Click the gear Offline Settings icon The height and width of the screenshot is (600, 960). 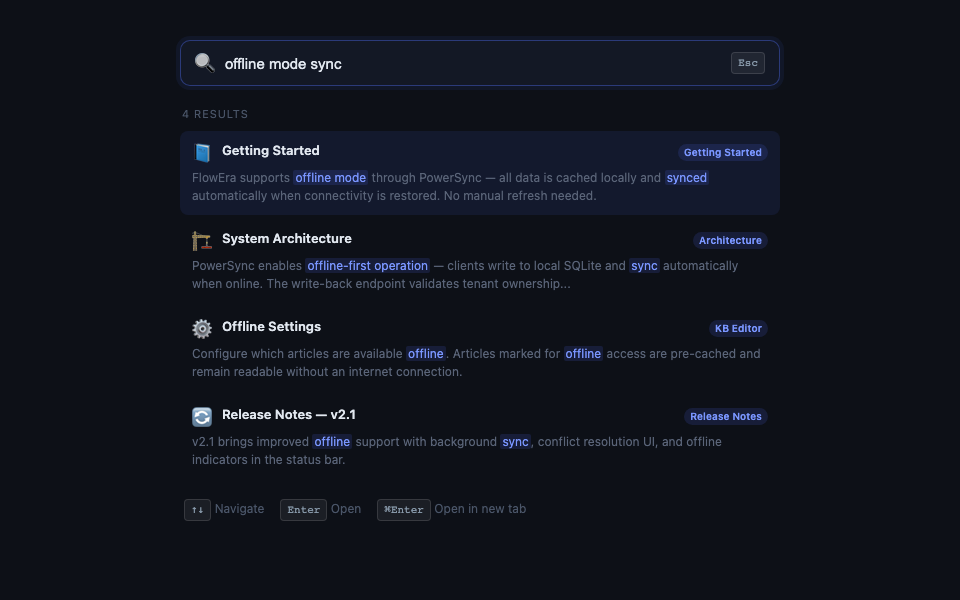[202, 328]
